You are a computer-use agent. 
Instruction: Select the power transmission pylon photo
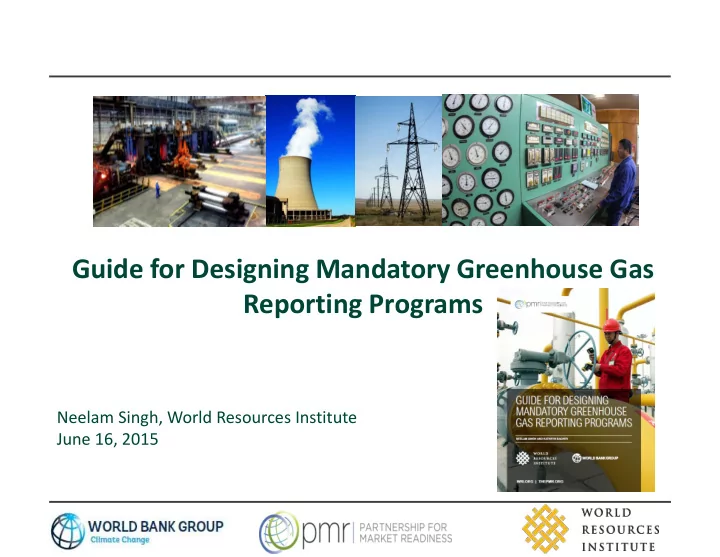[x=398, y=161]
